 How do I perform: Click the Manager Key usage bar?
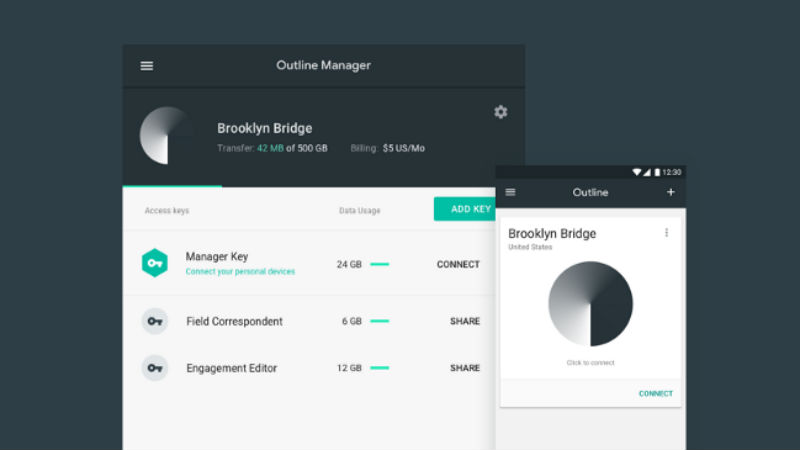coord(380,264)
